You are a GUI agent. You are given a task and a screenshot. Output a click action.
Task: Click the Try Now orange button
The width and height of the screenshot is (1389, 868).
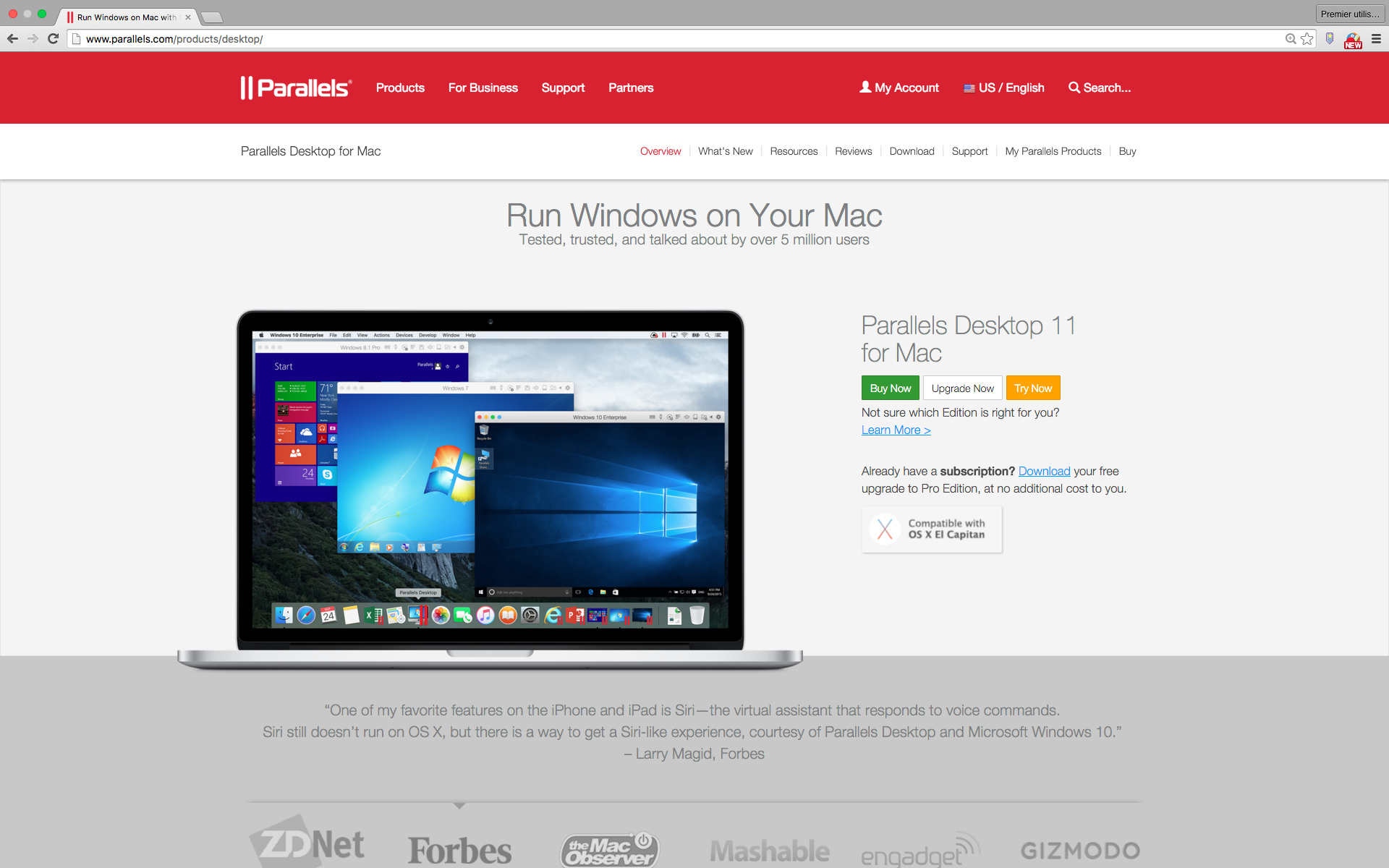[x=1033, y=388]
